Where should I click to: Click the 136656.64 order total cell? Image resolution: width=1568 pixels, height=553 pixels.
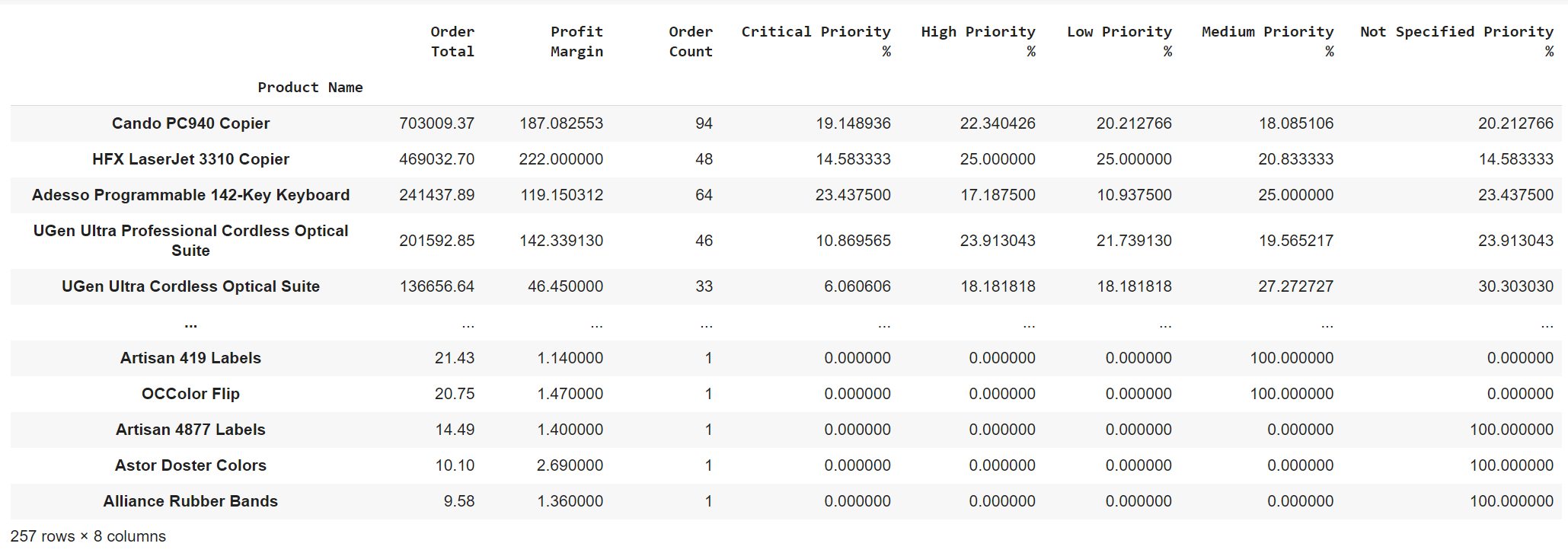[x=436, y=286]
